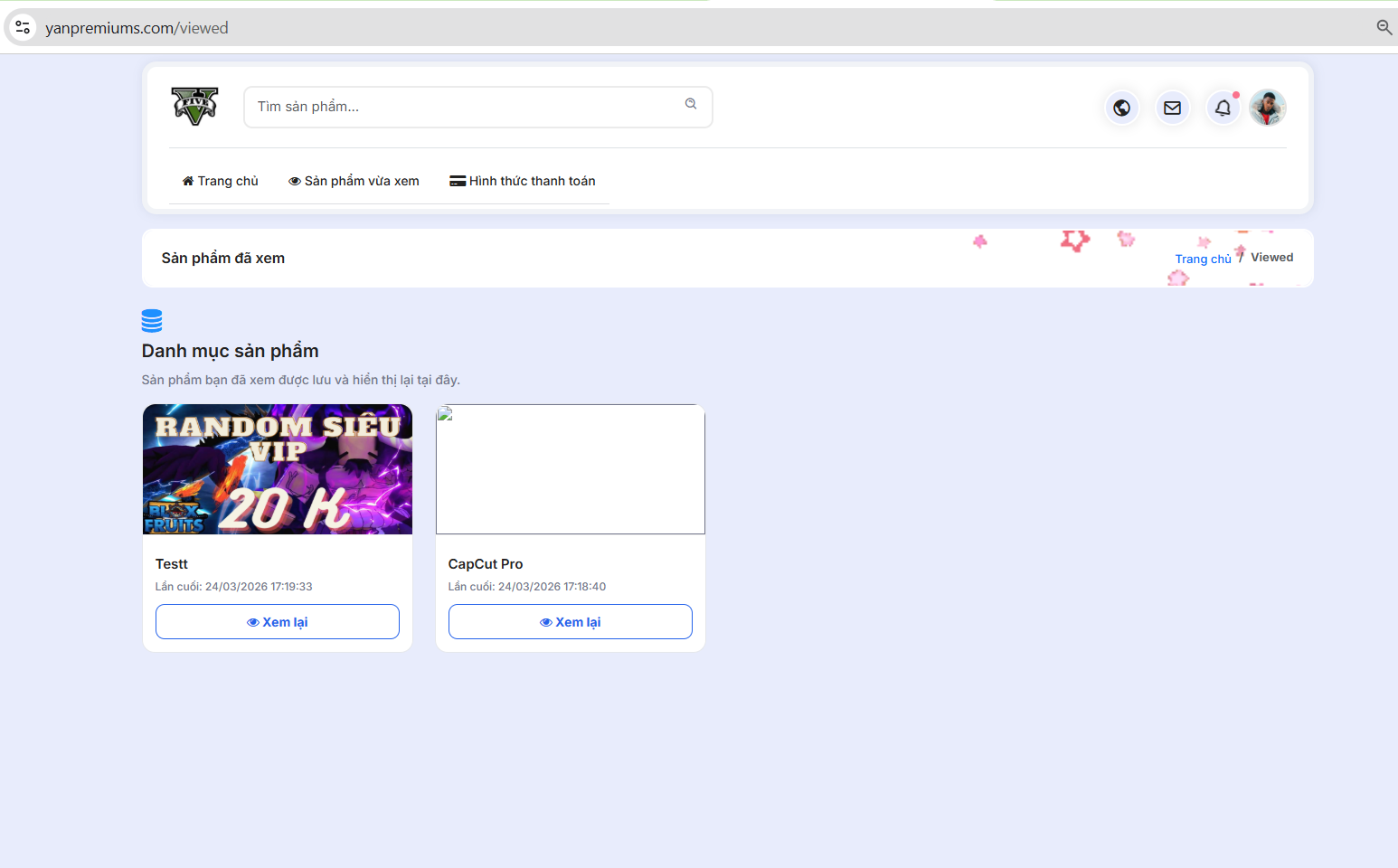Click the 'Lần cuối: 24/03/2026 17:19:33' timestamp
This screenshot has width=1398, height=868.
[234, 587]
